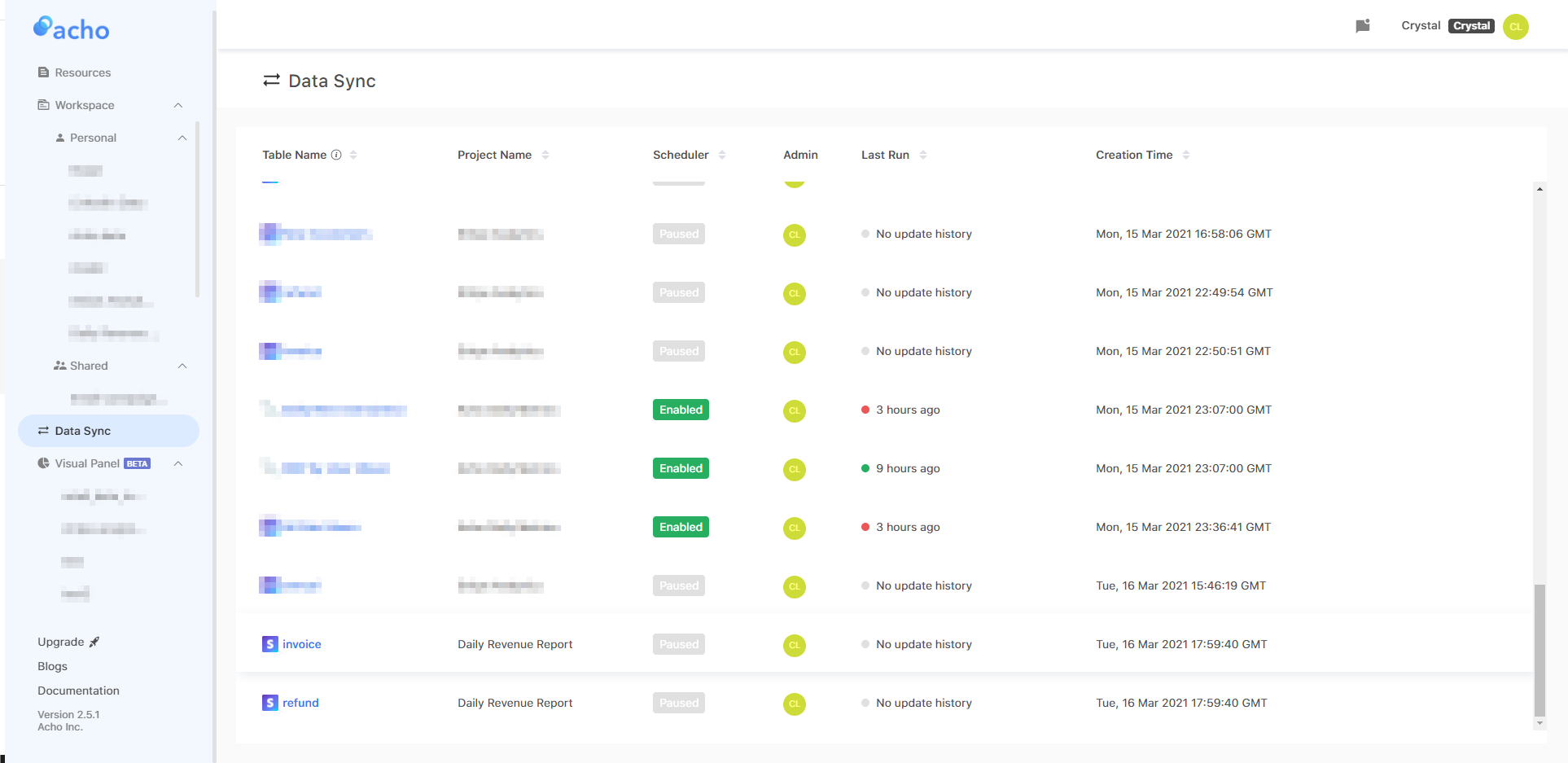Open the Documentation link
Viewport: 1568px width, 763px height.
coord(78,691)
